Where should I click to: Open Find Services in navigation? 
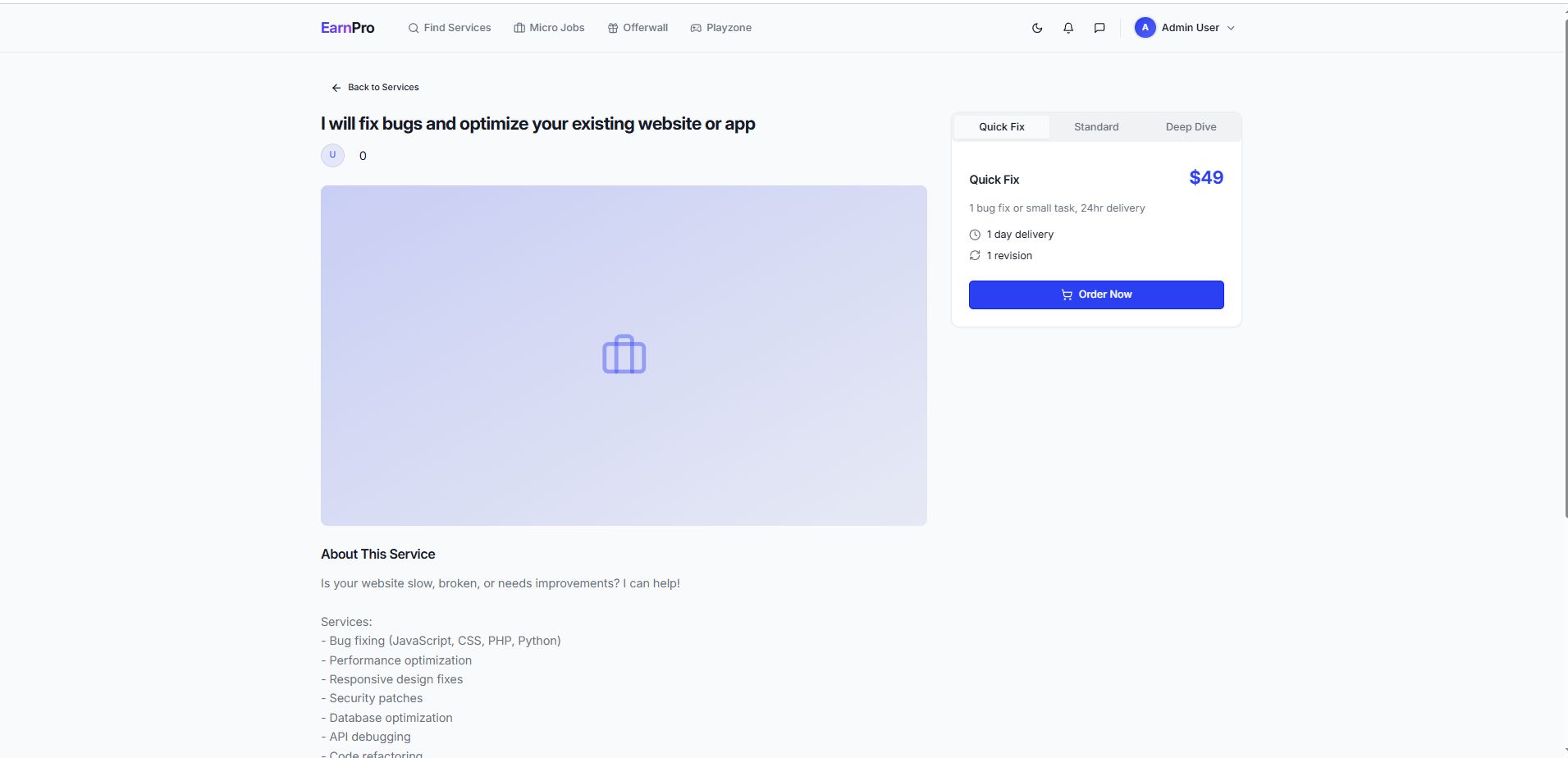tap(450, 28)
